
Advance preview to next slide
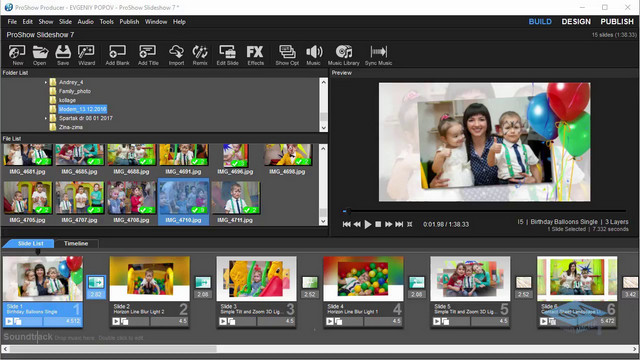point(389,224)
